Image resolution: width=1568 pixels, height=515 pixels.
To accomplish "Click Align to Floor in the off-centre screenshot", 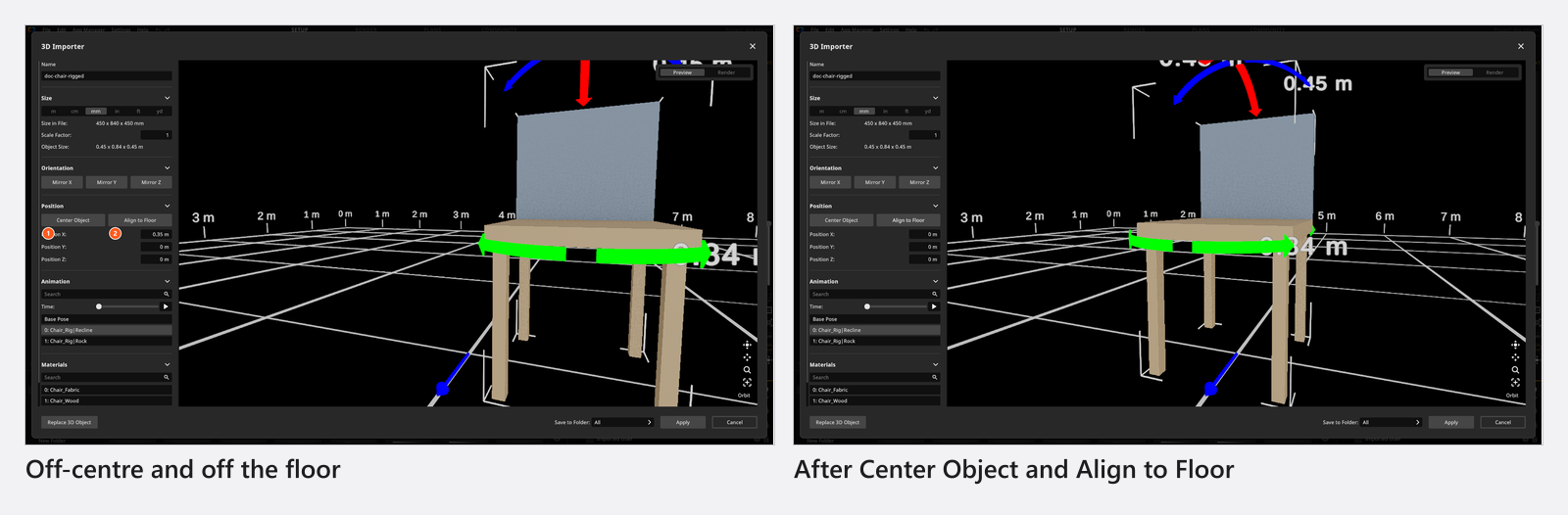I will pos(139,220).
